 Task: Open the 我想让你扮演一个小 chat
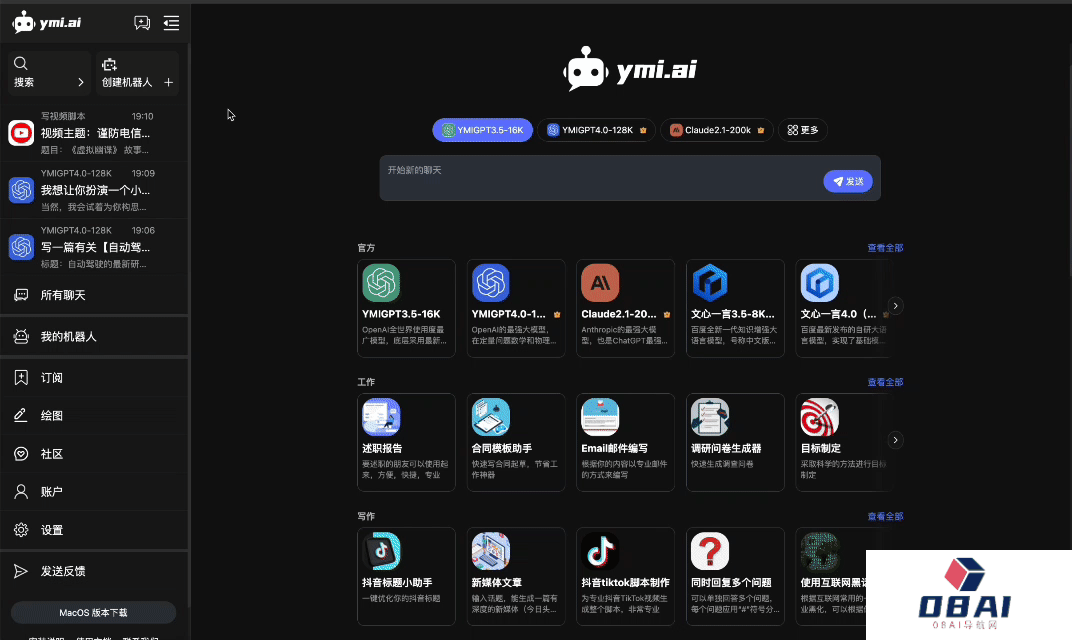94,190
